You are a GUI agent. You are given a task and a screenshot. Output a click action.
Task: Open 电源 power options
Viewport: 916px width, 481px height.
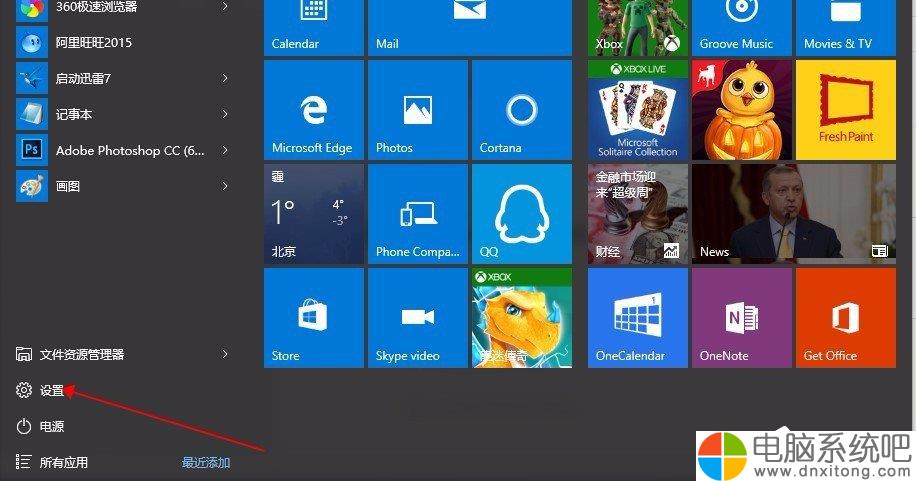tap(40, 426)
